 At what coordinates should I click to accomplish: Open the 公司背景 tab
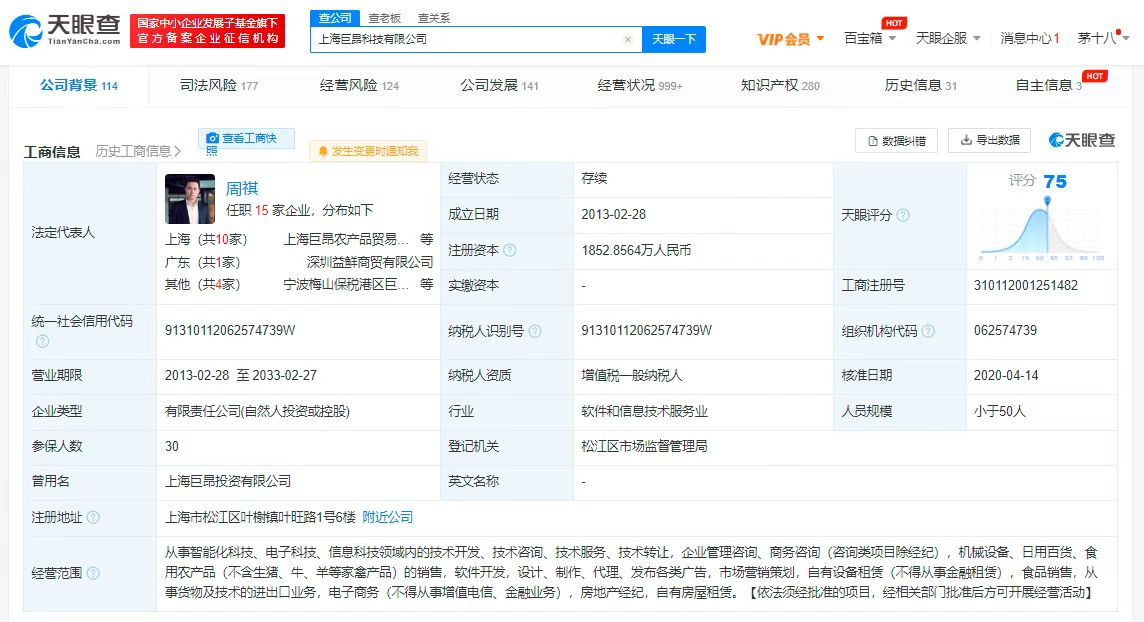(x=79, y=85)
